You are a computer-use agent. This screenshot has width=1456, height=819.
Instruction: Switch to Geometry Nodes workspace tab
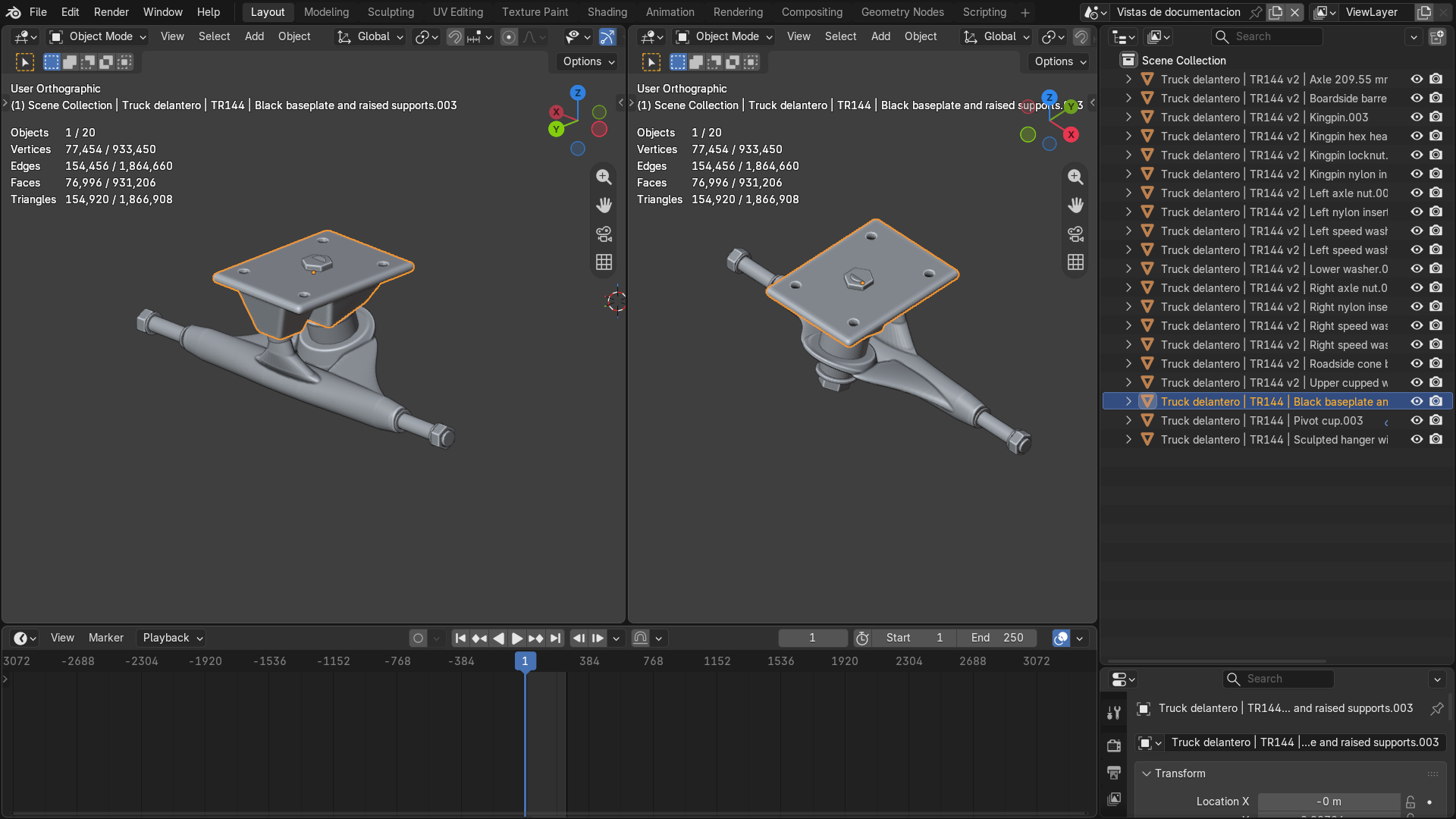coord(902,12)
